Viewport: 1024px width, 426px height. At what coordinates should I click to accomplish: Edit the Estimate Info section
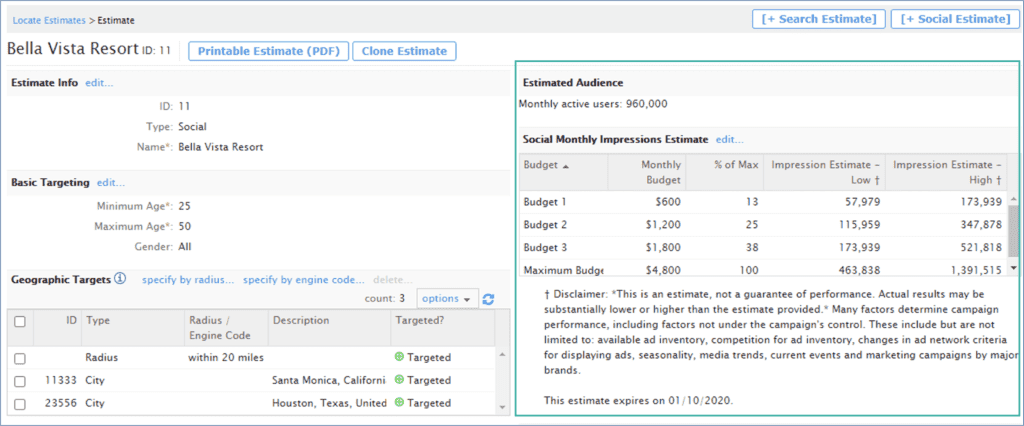(99, 83)
